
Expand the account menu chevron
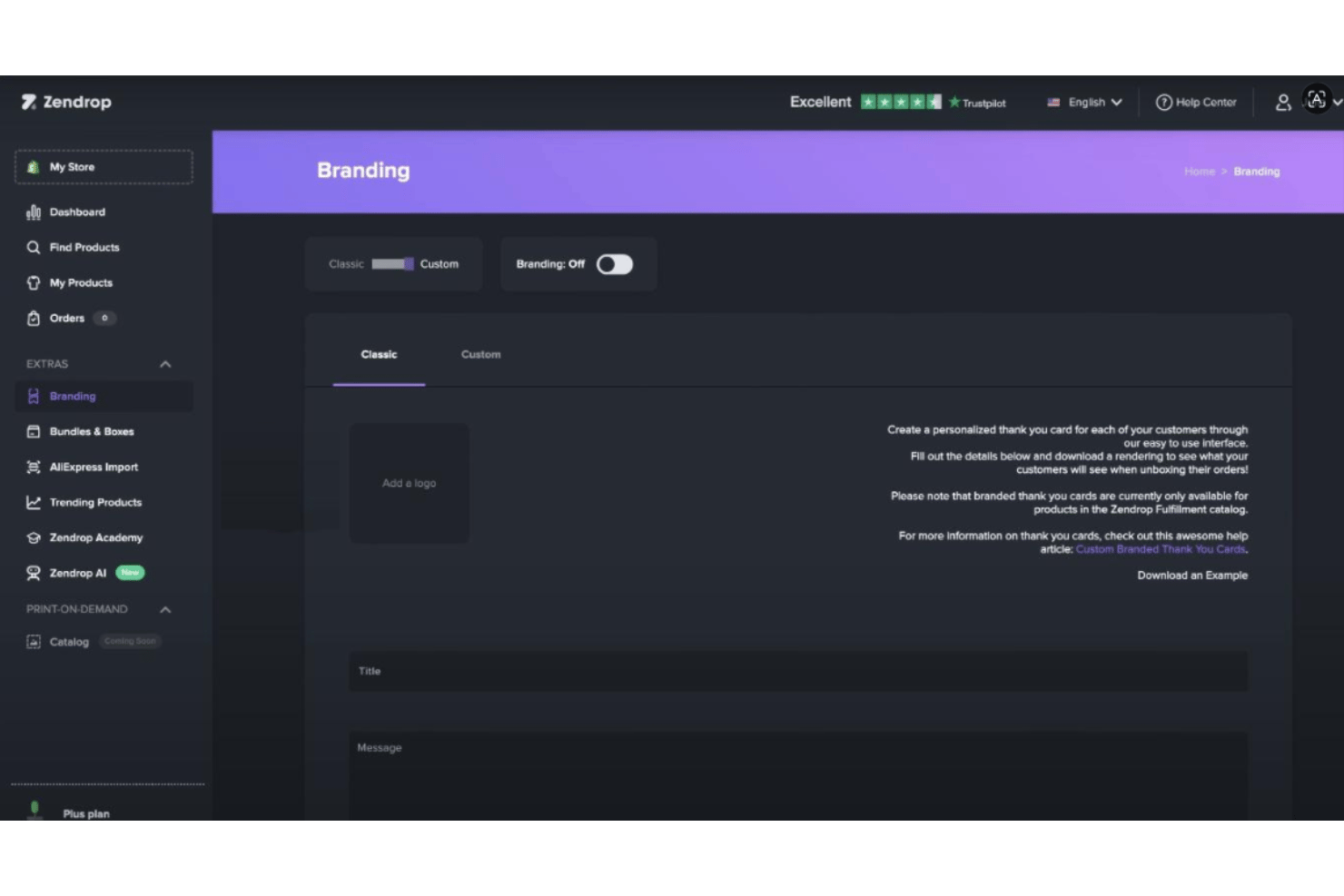pos(1338,103)
